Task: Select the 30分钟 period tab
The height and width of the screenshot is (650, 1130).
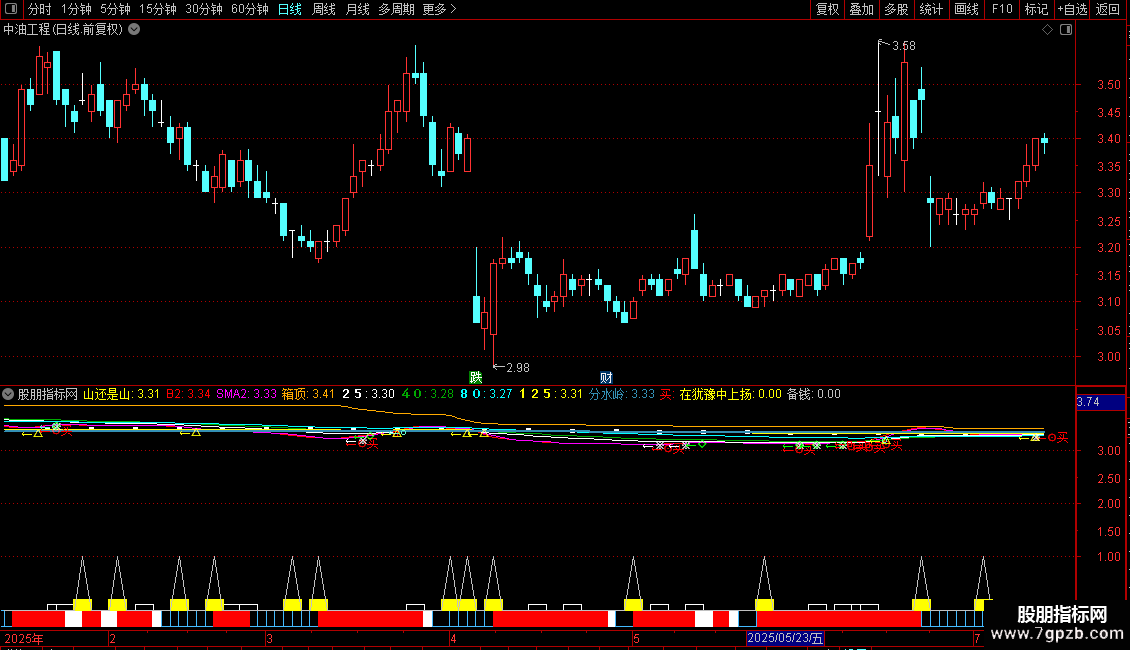Action: click(x=203, y=9)
